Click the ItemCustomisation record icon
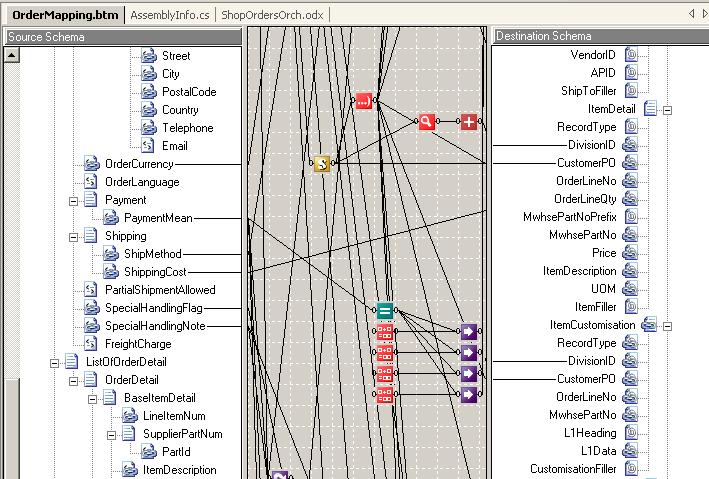The image size is (709, 479). (x=649, y=324)
